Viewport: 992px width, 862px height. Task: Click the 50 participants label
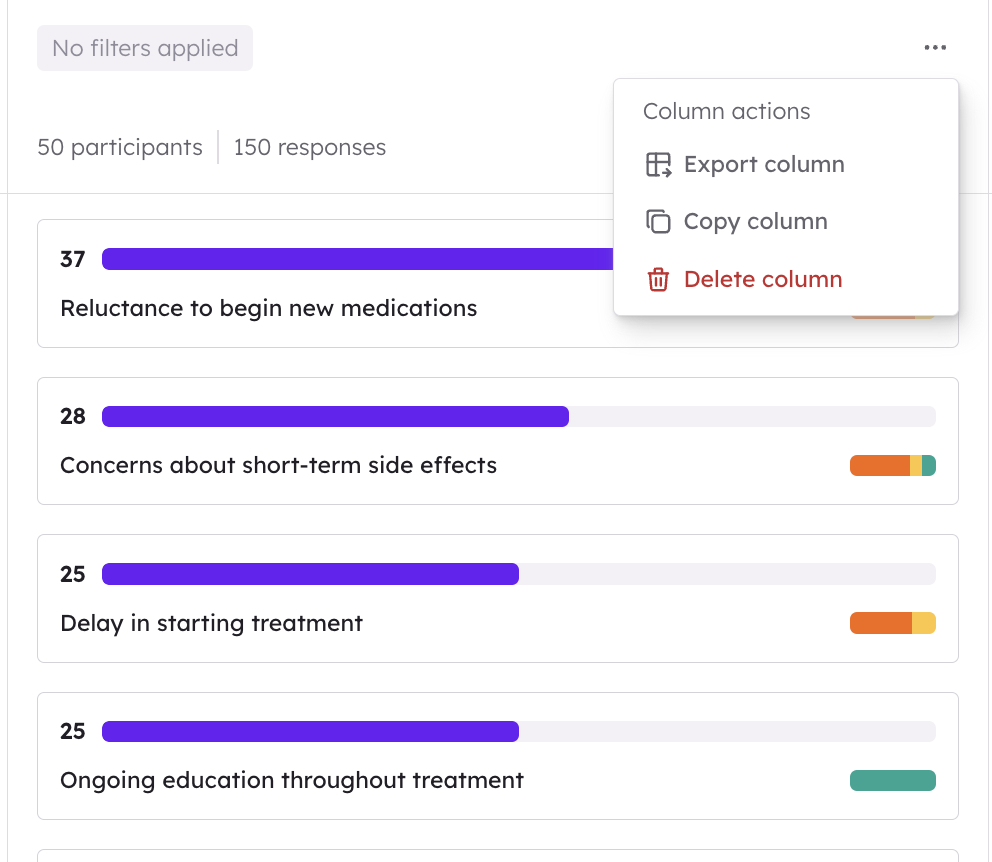(x=120, y=148)
